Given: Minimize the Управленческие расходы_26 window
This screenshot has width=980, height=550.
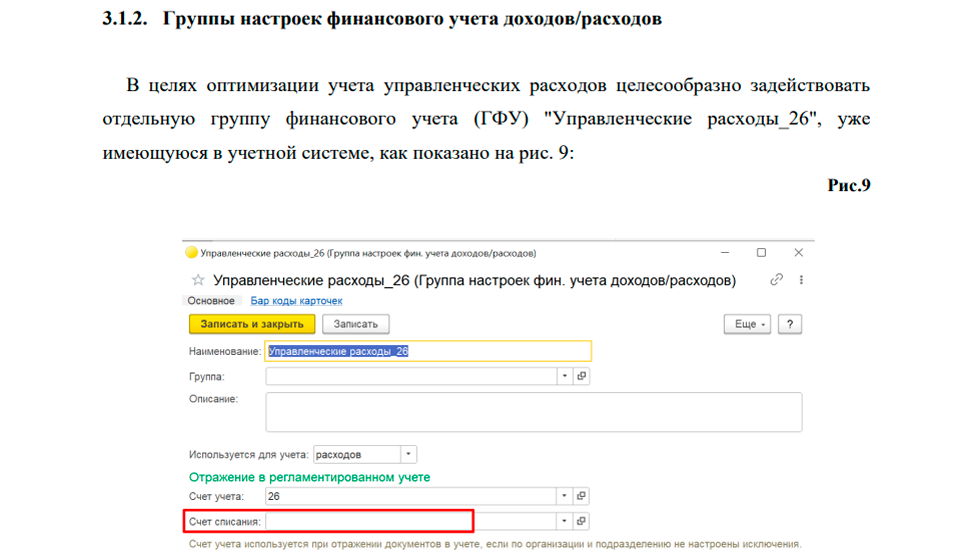Looking at the screenshot, I should pyautogui.click(x=725, y=252).
